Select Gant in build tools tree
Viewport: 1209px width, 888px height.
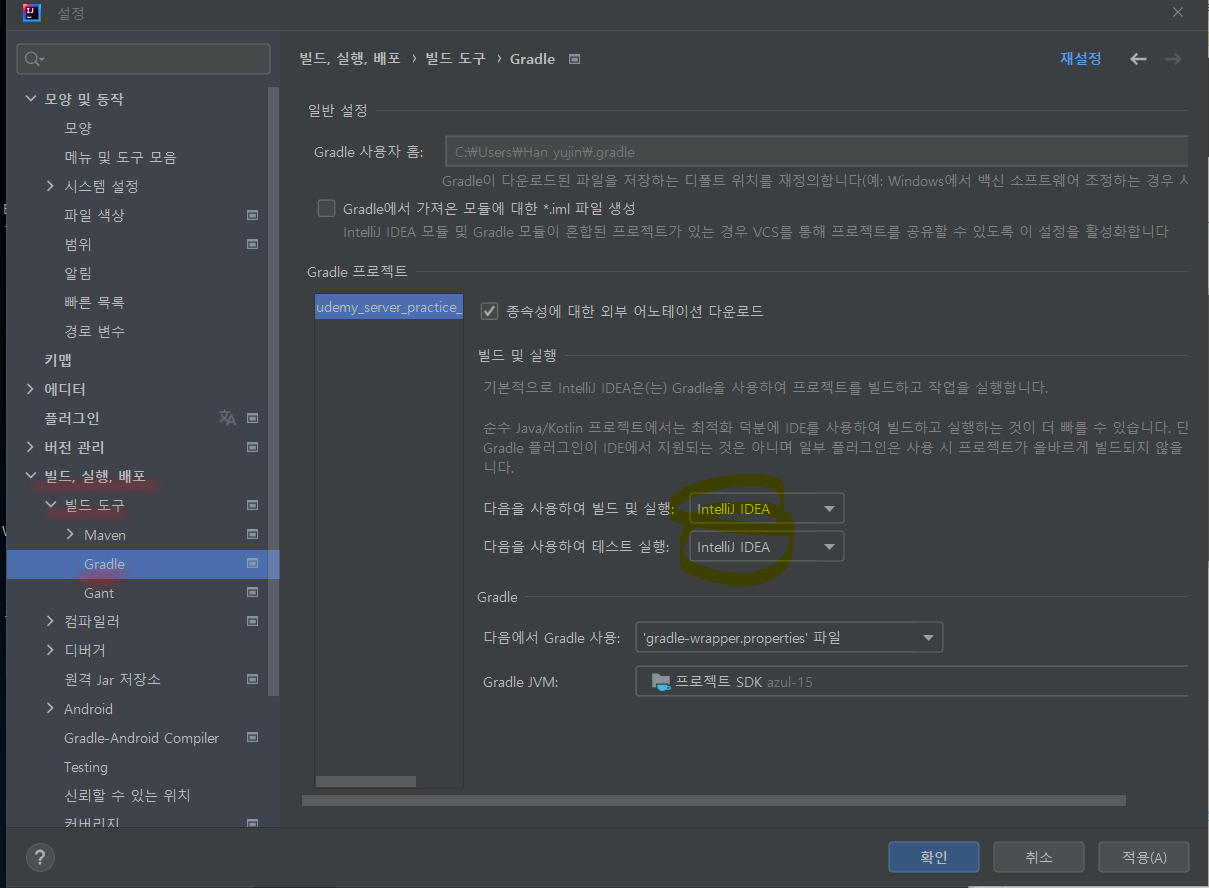click(99, 593)
